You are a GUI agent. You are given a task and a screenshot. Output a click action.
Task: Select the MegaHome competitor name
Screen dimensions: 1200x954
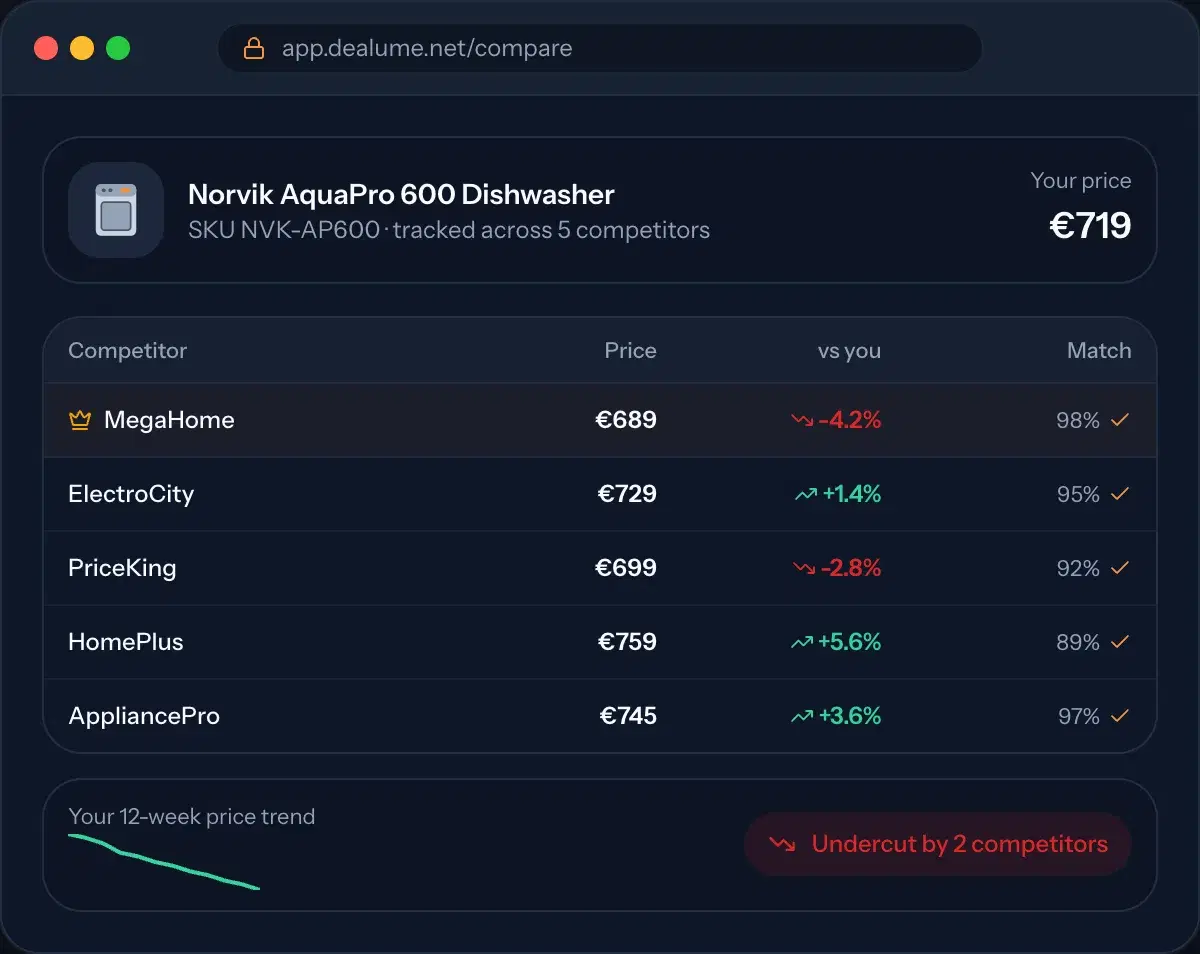169,420
